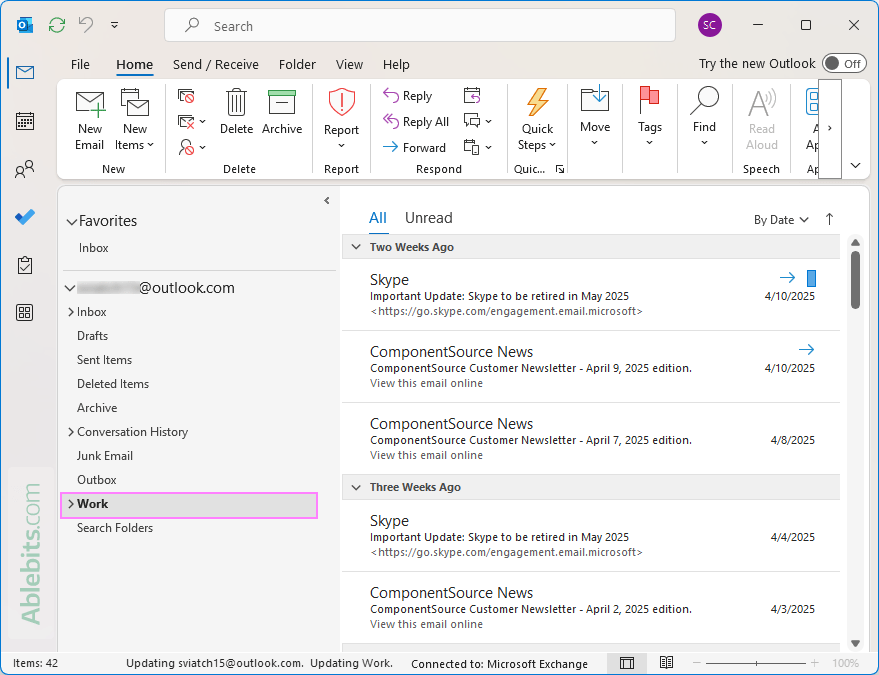Click the message list scrollbar thumb

[x=855, y=280]
